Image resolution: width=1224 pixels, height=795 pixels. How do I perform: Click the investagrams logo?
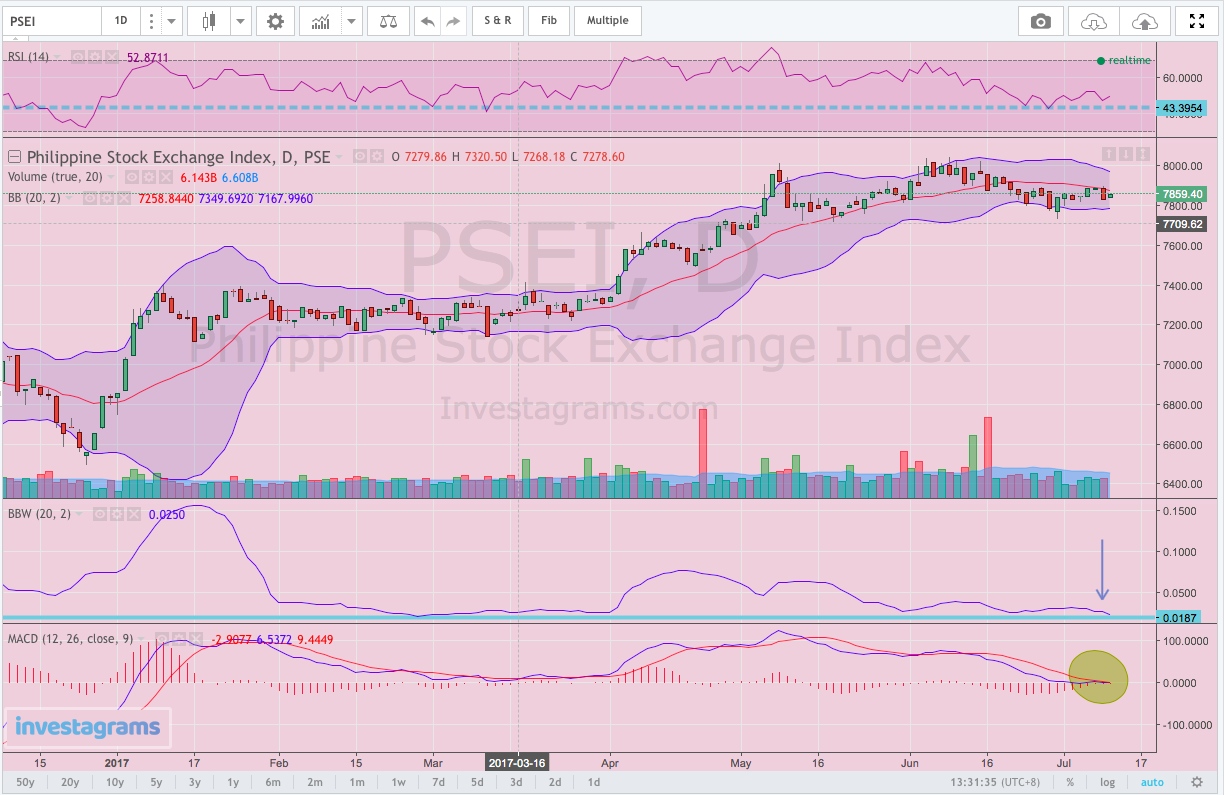pos(86,727)
